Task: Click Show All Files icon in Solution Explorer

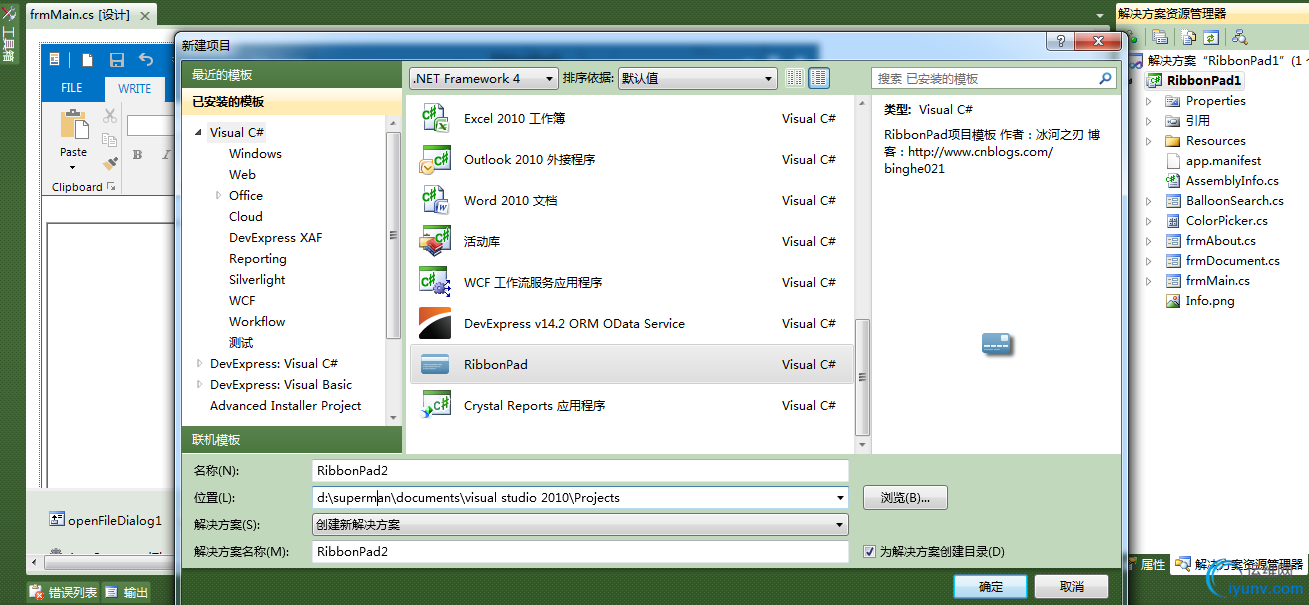Action: pyautogui.click(x=1187, y=37)
